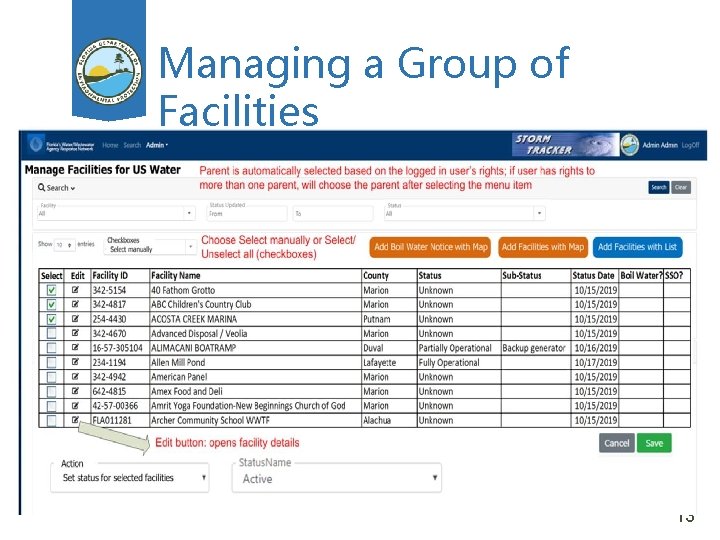Click the gray Clear button
Viewport: 720px width, 540px height.
681,187
